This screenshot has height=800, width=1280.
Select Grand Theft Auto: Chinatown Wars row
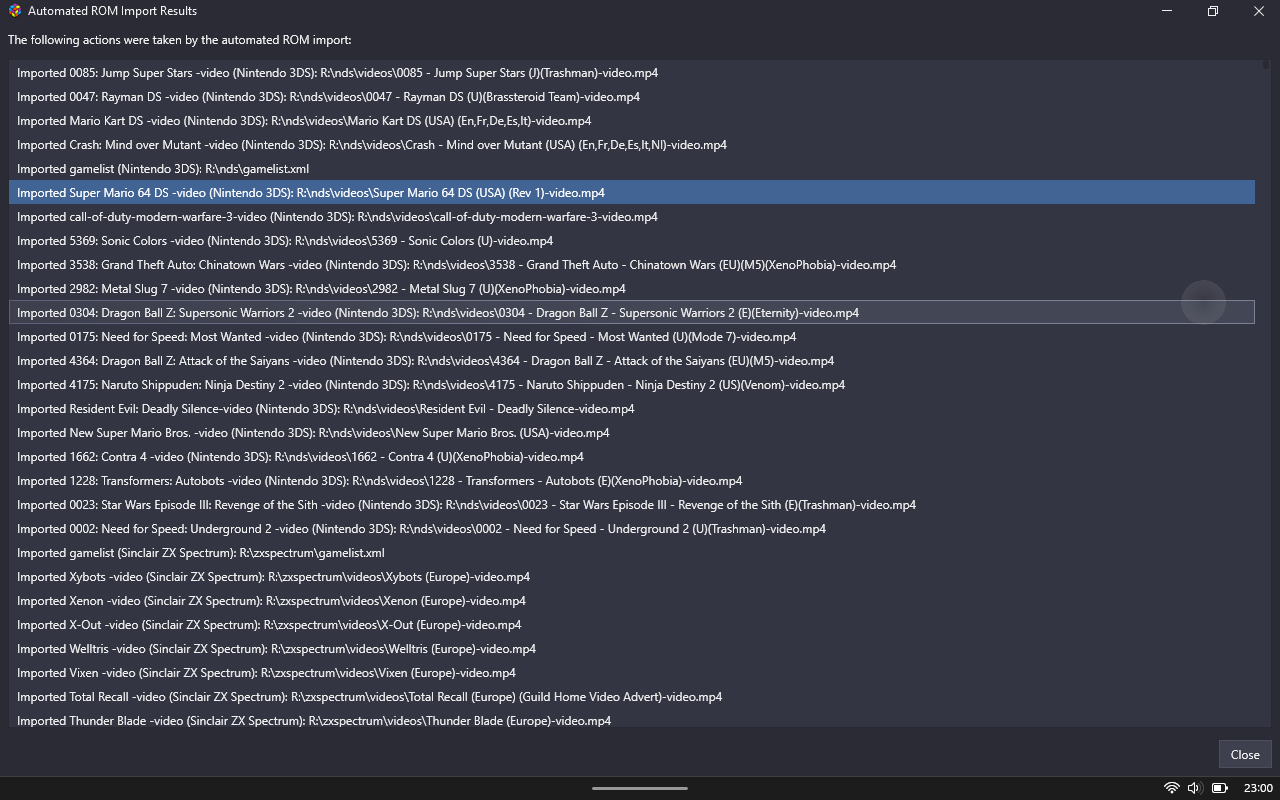pyautogui.click(x=632, y=265)
